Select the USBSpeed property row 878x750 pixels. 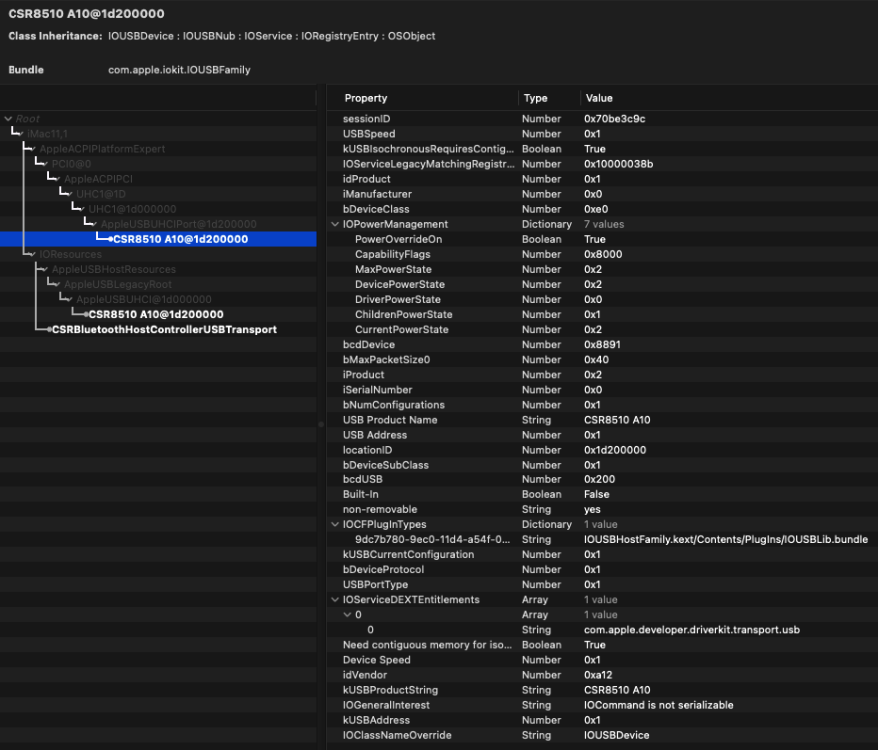[602, 134]
